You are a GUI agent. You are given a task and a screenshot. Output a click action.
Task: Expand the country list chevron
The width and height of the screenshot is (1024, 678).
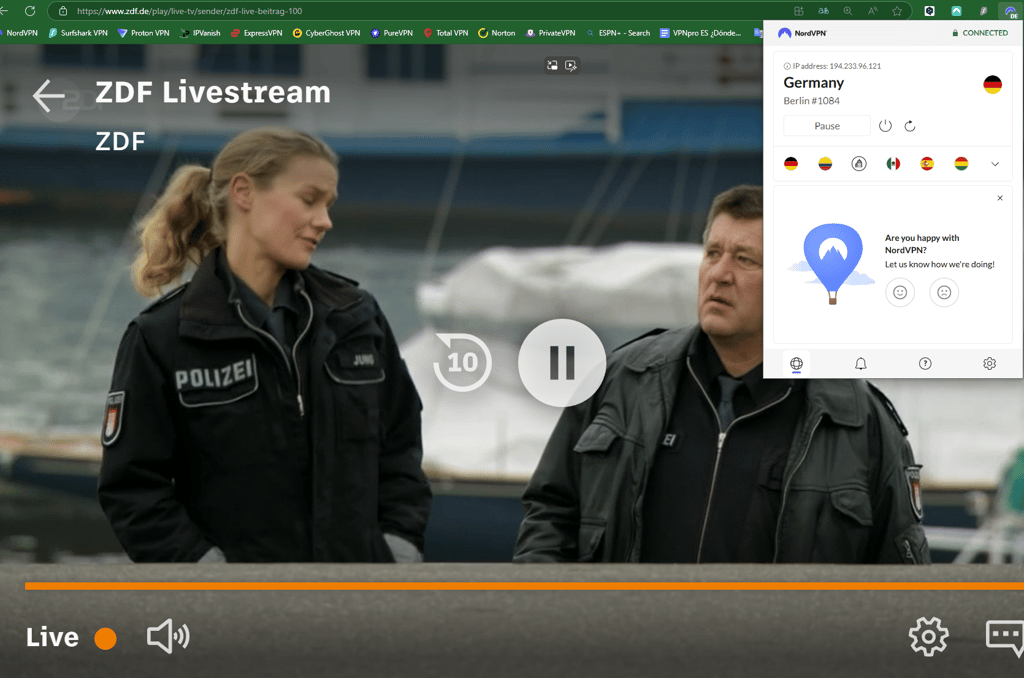pyautogui.click(x=995, y=164)
